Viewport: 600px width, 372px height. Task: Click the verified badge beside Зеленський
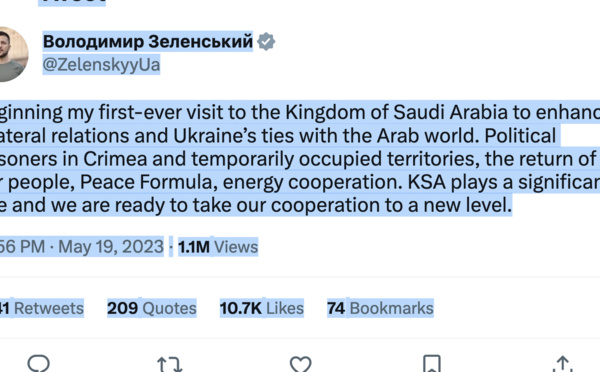(x=266, y=41)
